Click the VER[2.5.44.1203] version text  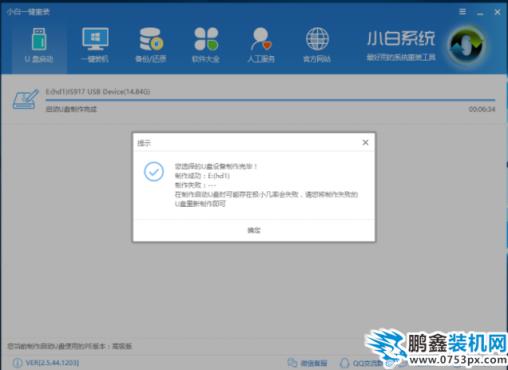click(53, 363)
